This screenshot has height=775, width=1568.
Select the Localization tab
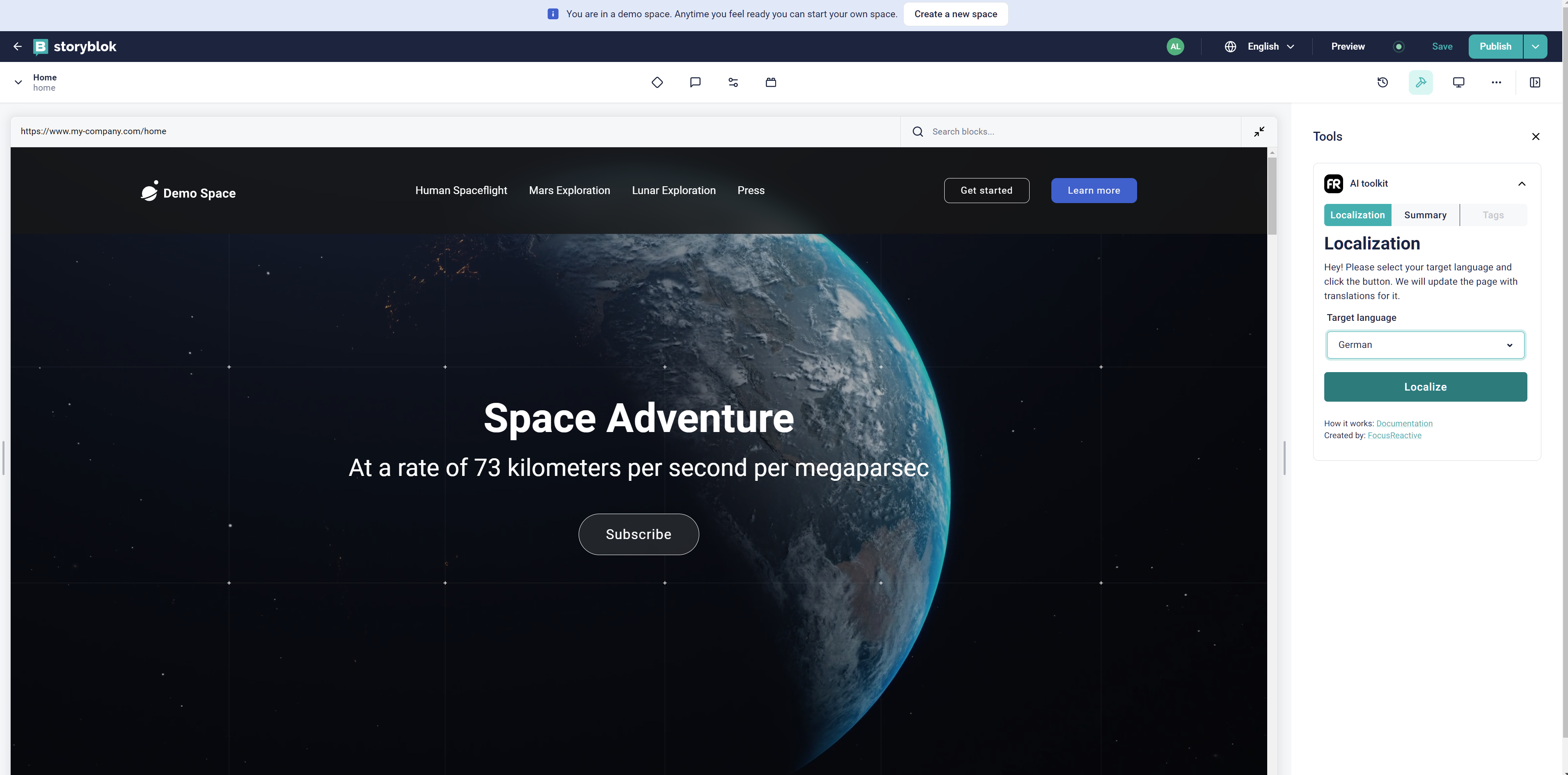pos(1357,215)
